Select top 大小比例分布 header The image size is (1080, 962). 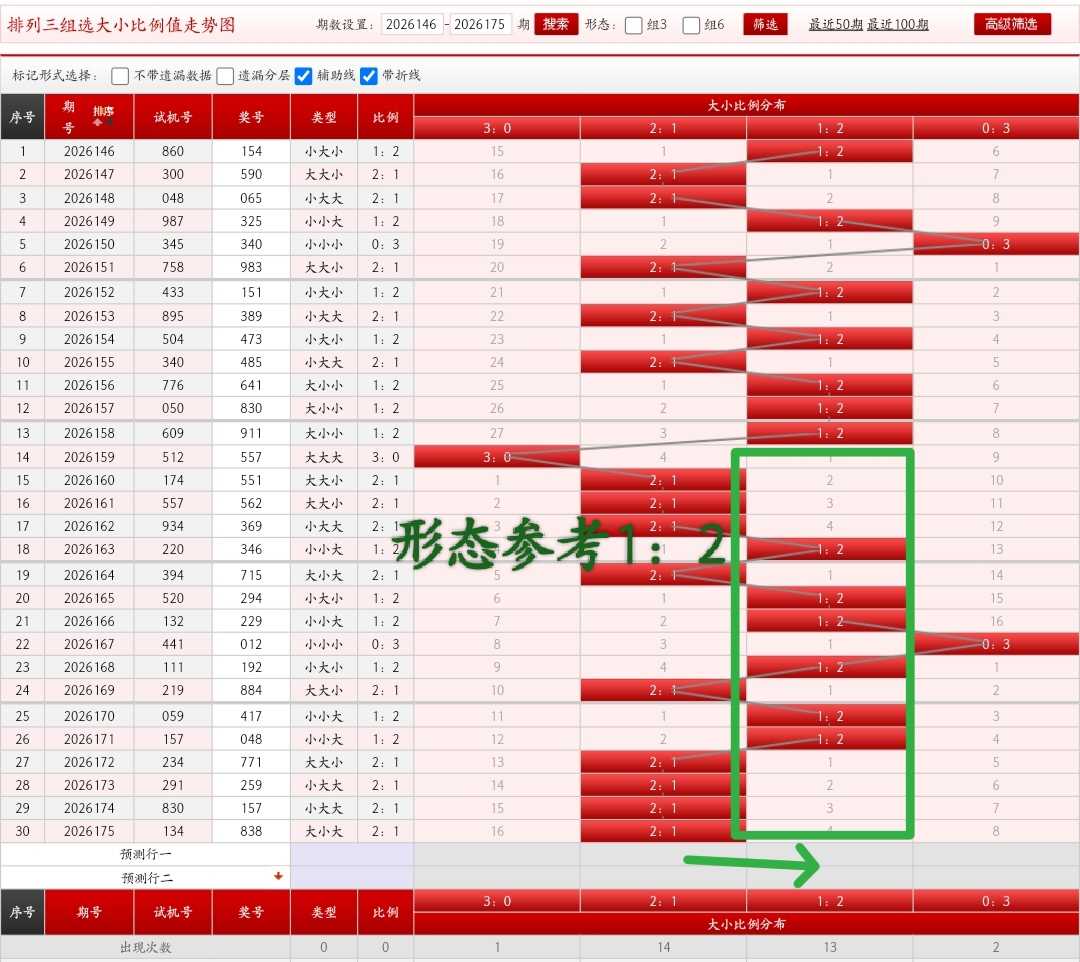[747, 105]
